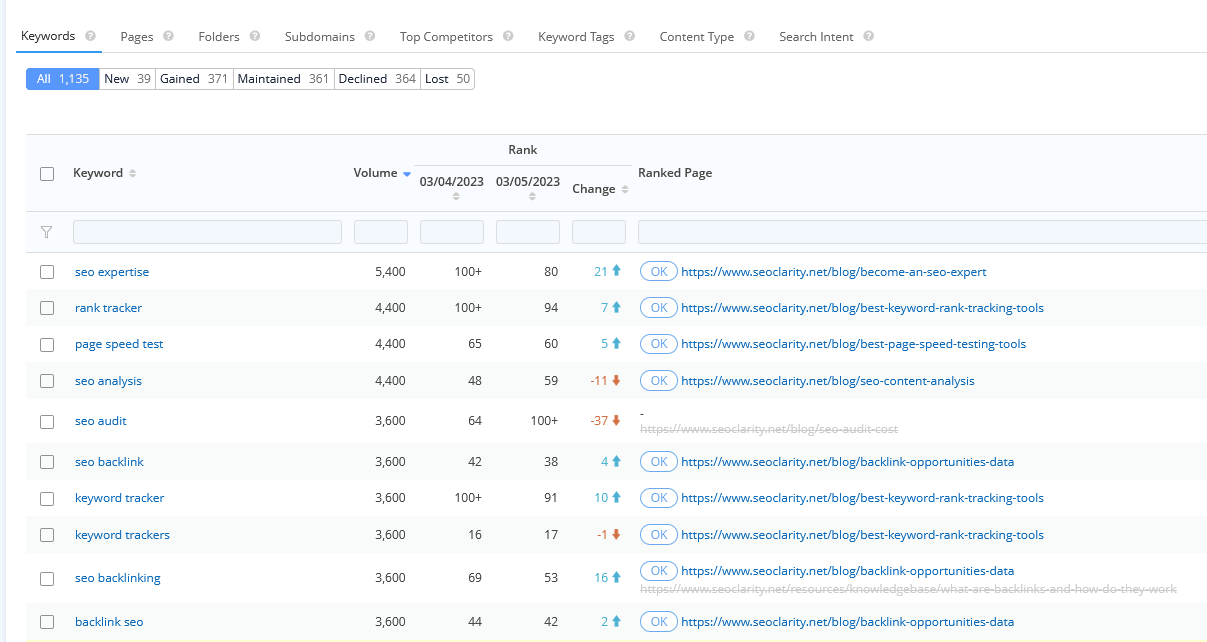Filter by New 39 keywords
This screenshot has width=1207, height=642.
(128, 79)
